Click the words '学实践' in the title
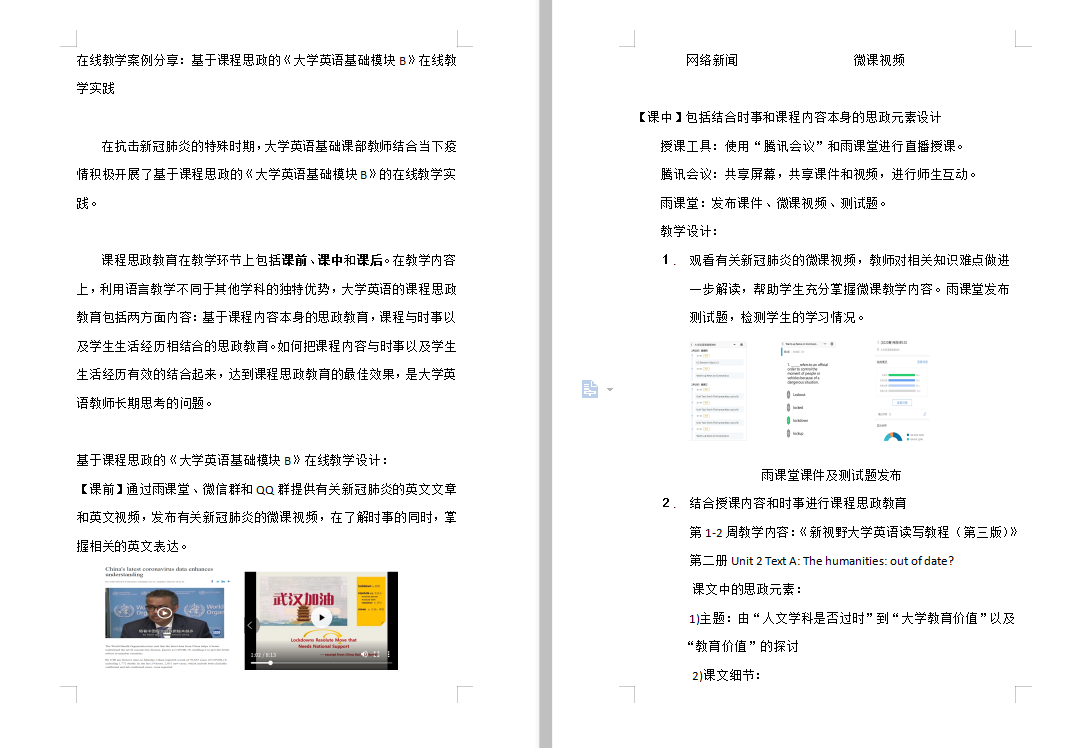The width and height of the screenshot is (1089, 748). click(x=95, y=88)
